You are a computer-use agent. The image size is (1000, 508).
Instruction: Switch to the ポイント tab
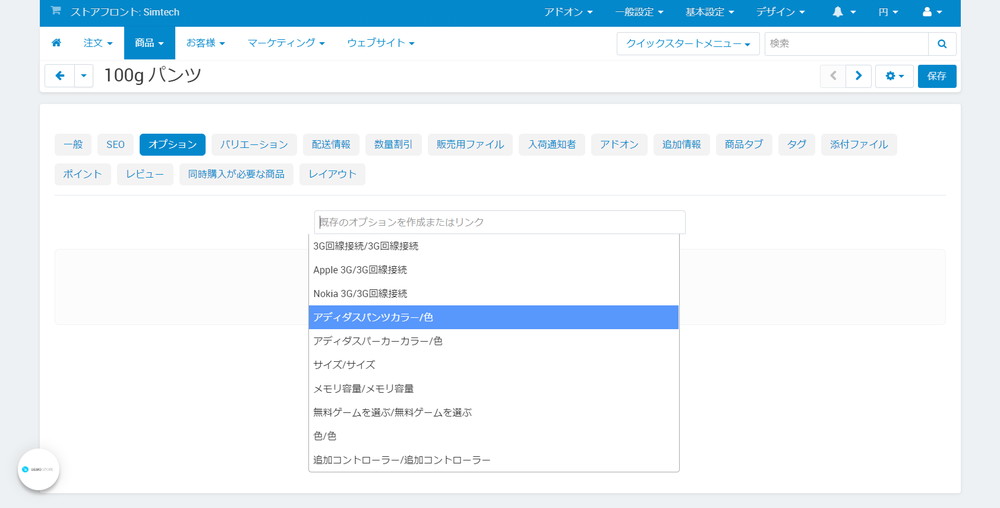click(x=83, y=175)
